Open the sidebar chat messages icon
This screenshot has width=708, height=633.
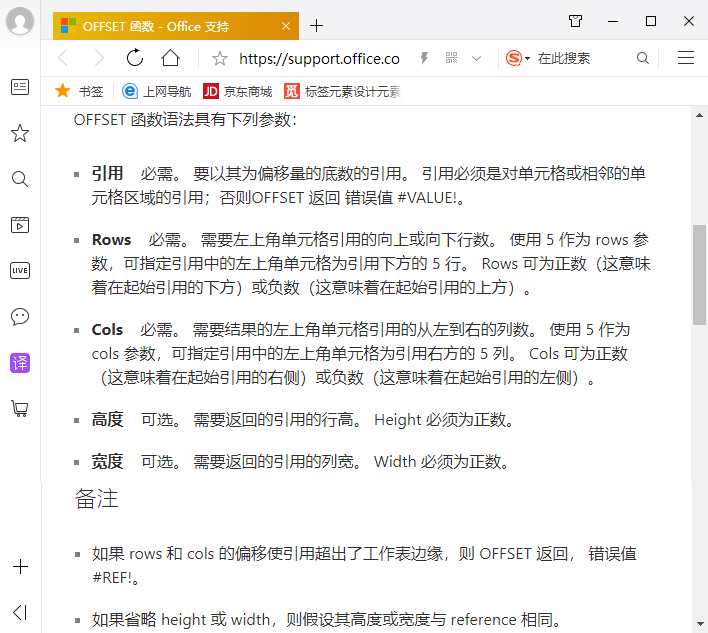point(20,317)
